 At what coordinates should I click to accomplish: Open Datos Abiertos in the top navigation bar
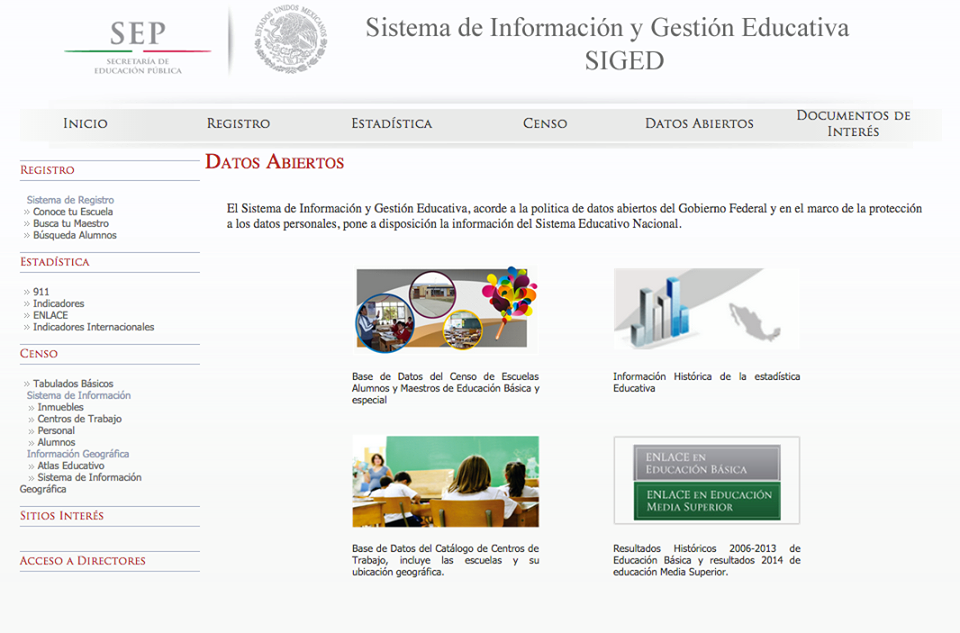699,124
